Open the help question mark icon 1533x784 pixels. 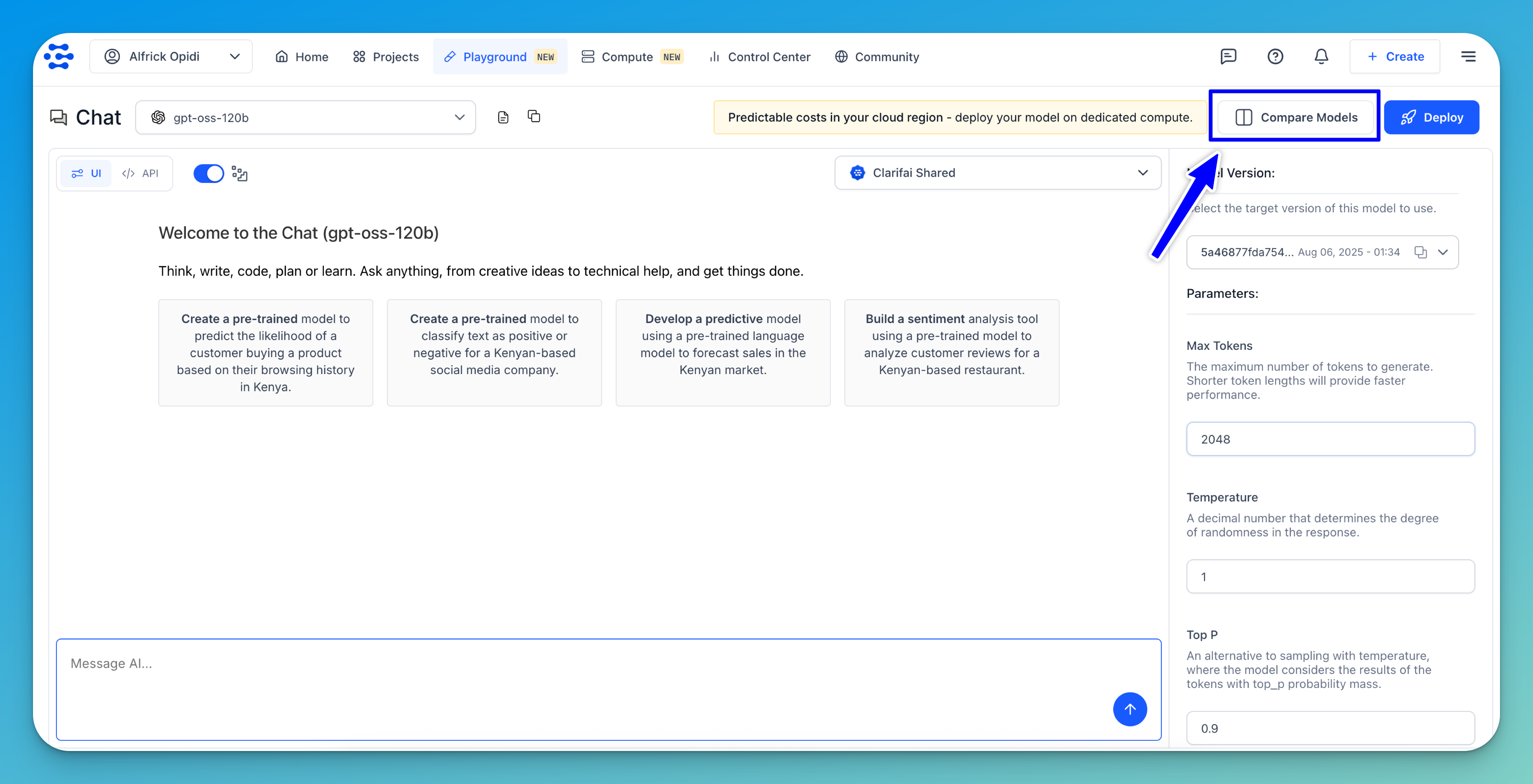[x=1275, y=56]
